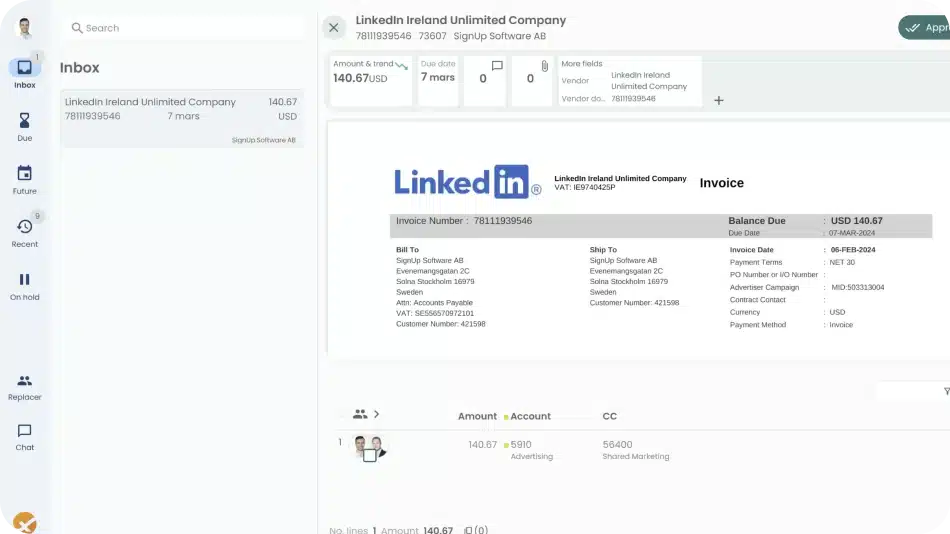This screenshot has height=534, width=950.
Task: Open the Replacer people section
Action: point(24,387)
